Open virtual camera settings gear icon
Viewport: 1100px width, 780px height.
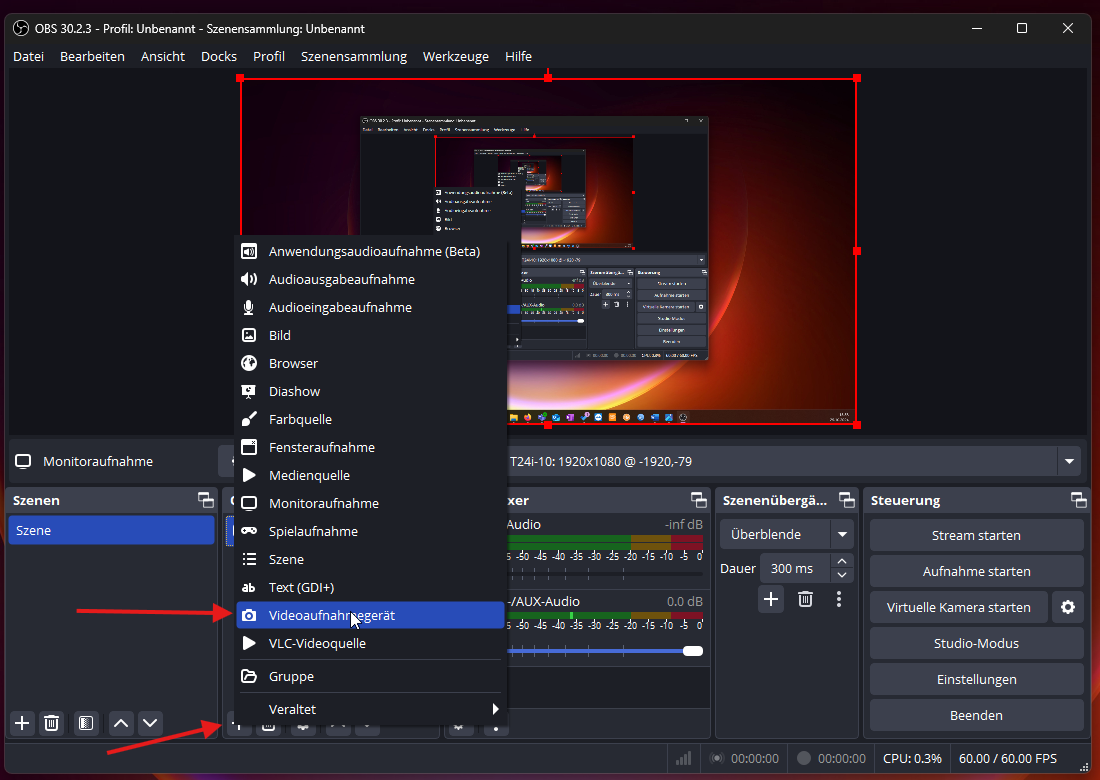click(x=1068, y=607)
